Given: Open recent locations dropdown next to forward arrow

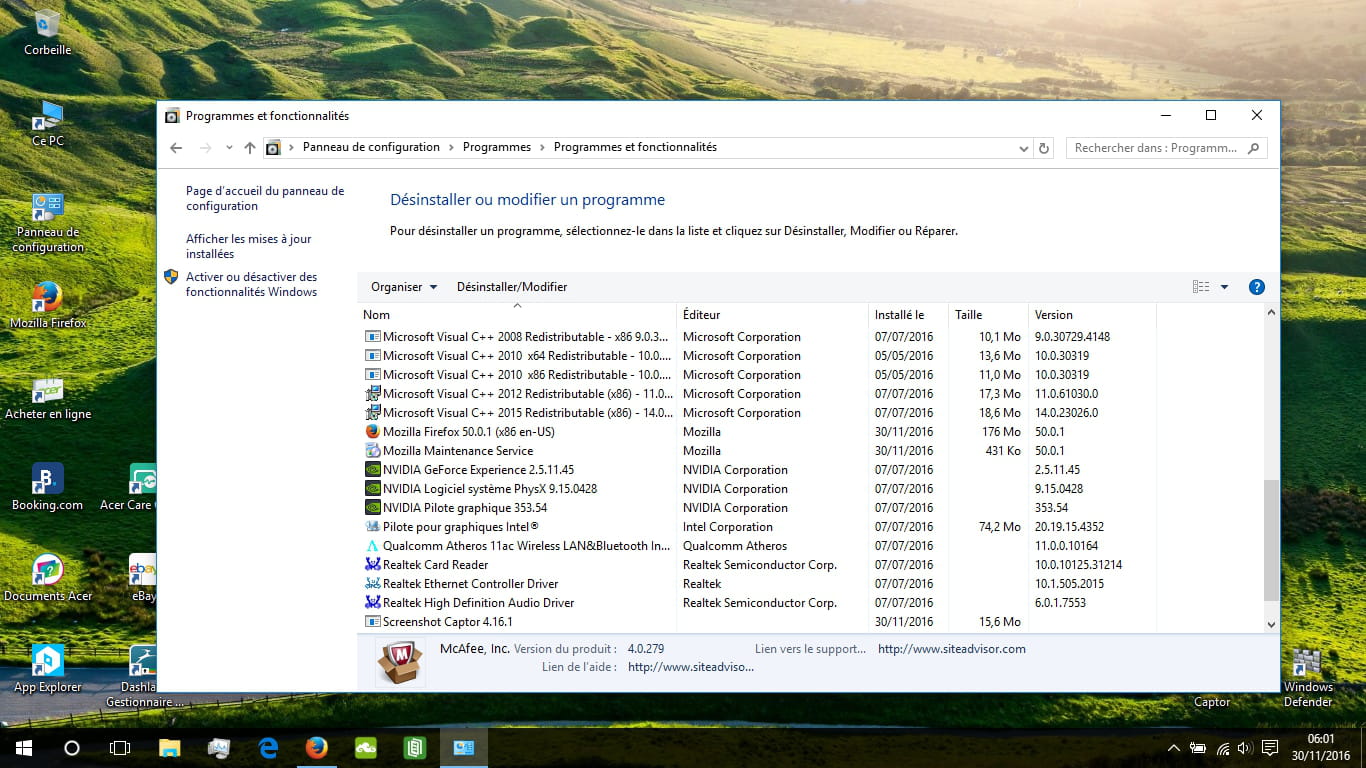Looking at the screenshot, I should [x=229, y=148].
